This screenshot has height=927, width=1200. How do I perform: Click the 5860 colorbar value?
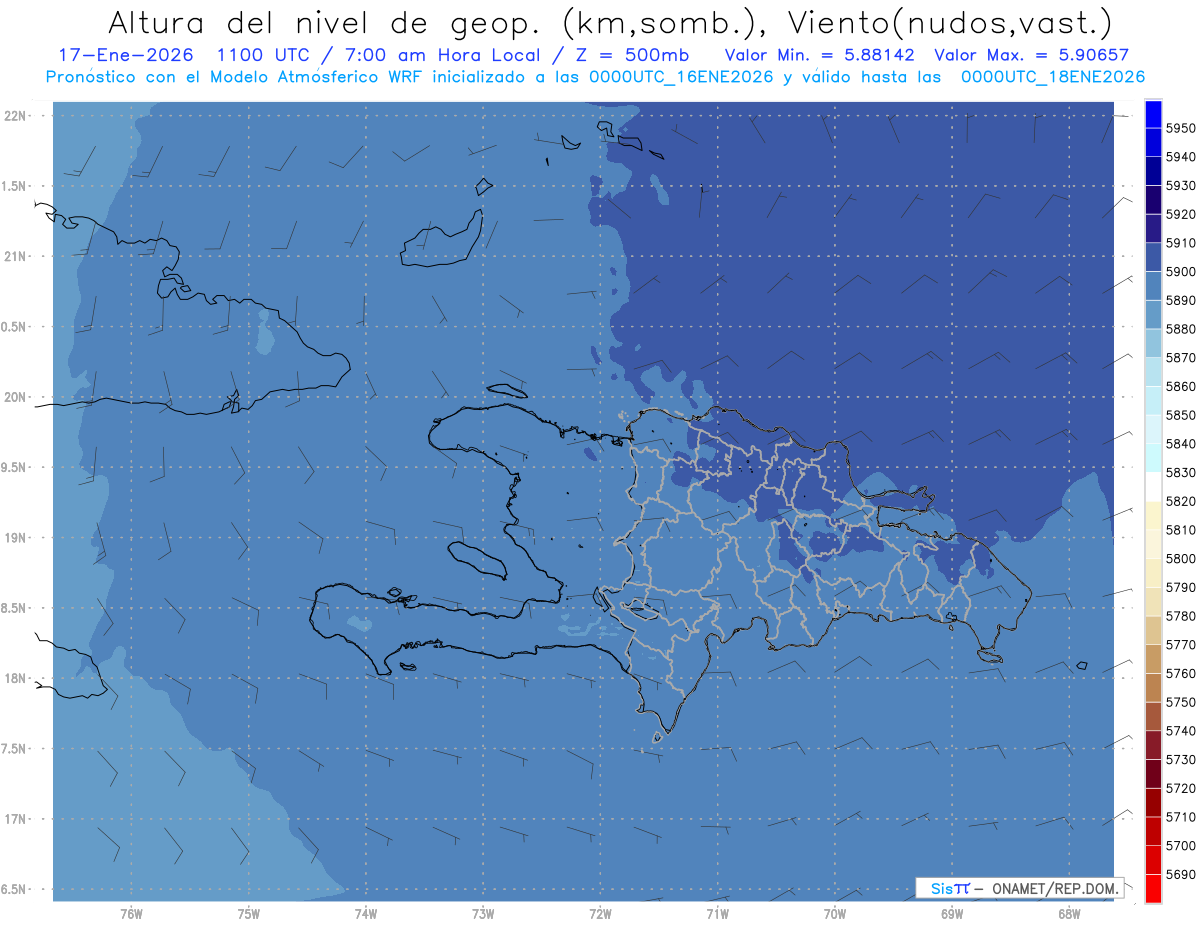tap(1181, 386)
